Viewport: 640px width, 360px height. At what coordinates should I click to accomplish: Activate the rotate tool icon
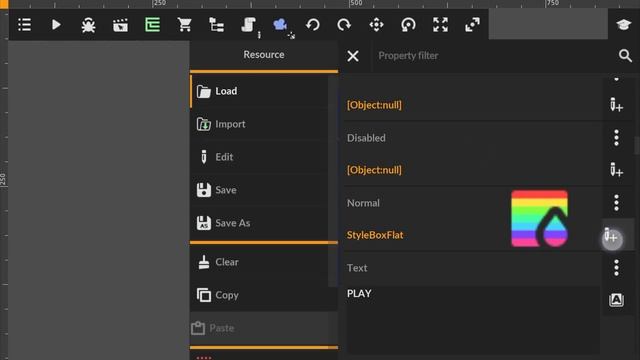(408, 25)
